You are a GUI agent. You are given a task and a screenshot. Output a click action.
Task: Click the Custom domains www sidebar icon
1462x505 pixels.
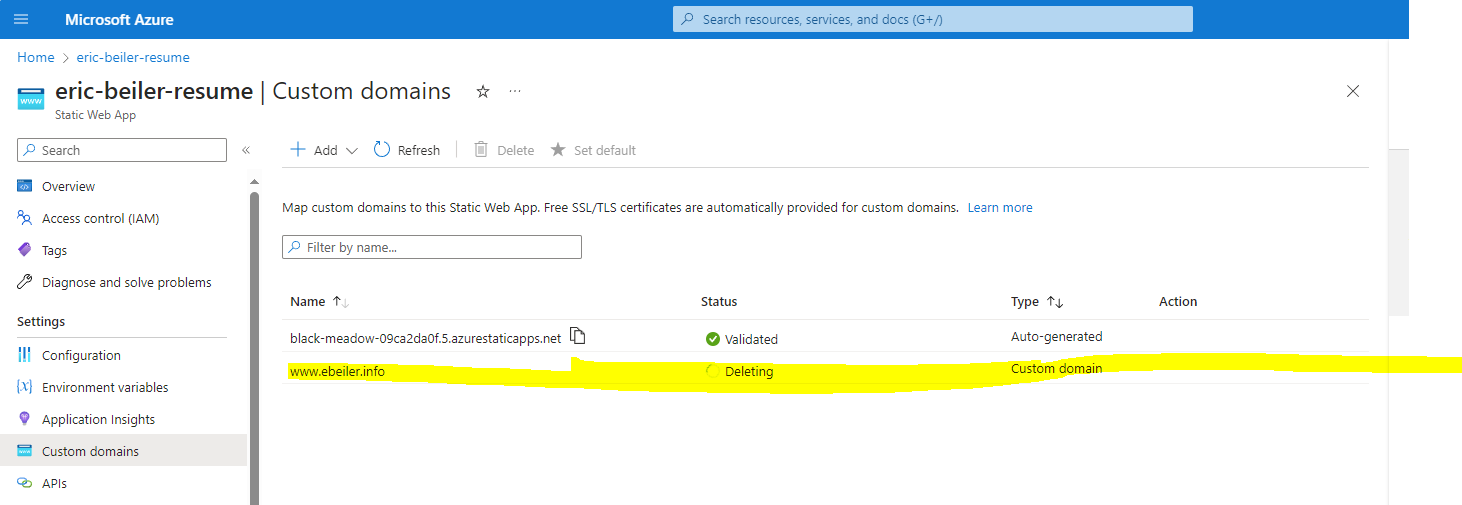click(x=25, y=451)
